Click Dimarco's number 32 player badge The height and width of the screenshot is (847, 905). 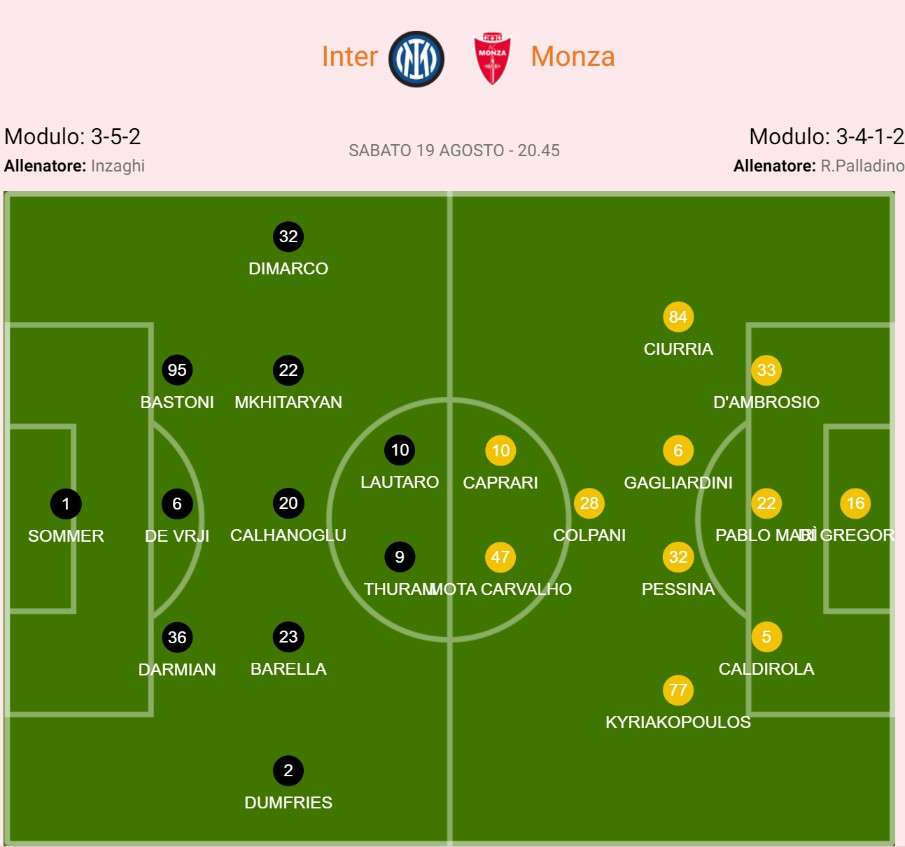288,237
